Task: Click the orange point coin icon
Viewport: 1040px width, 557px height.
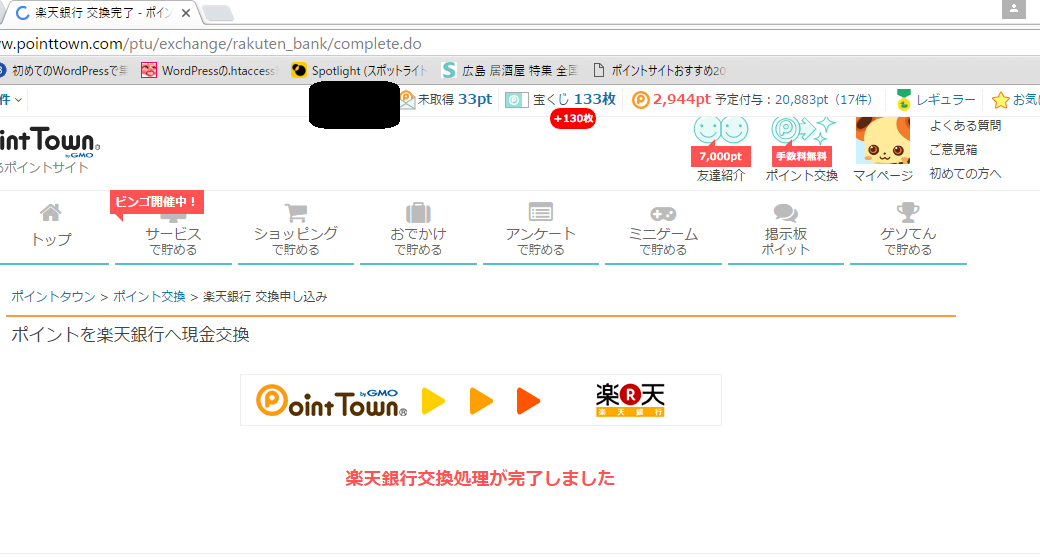Action: click(640, 100)
